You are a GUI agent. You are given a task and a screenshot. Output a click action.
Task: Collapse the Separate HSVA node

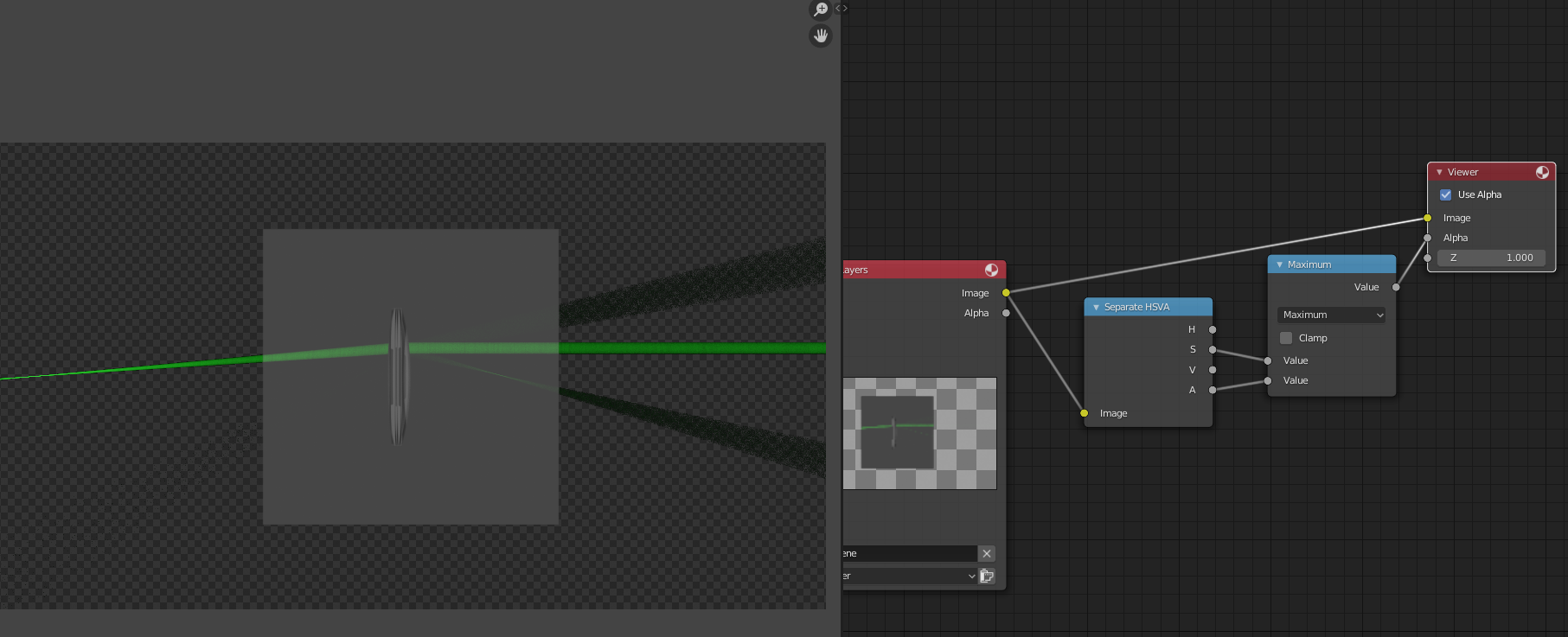pos(1096,307)
